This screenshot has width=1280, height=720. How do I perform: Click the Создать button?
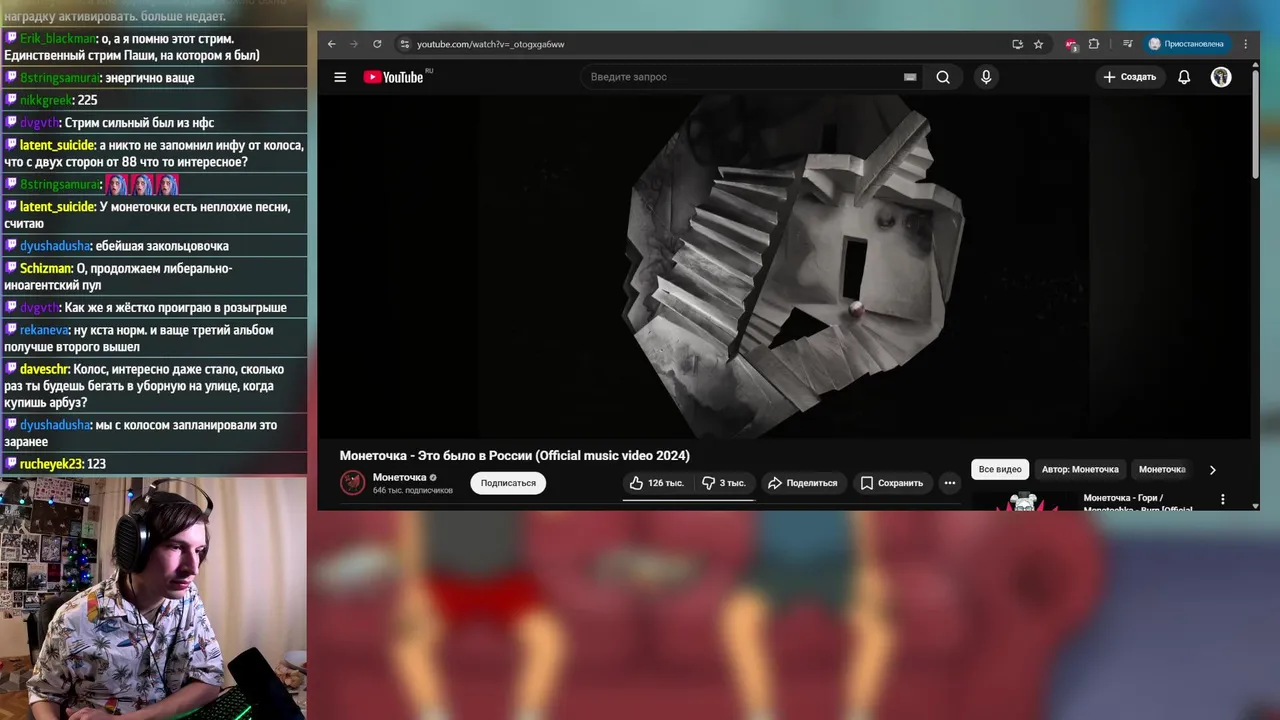pos(1130,77)
